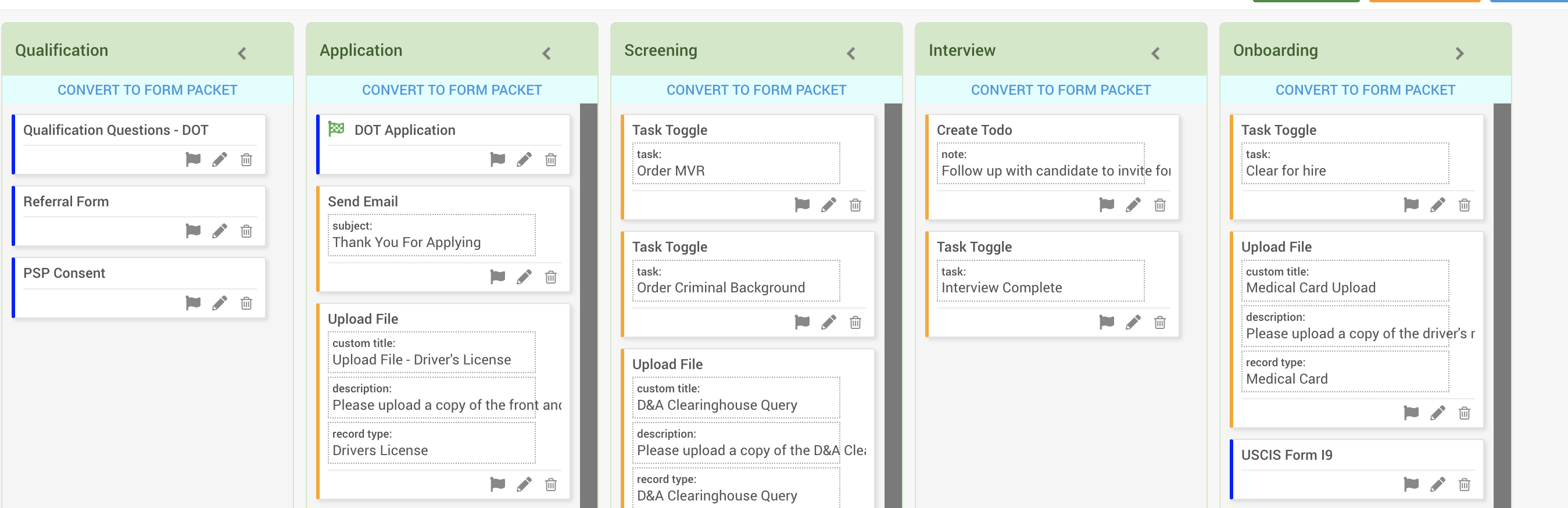1568x508 pixels.
Task: Click the Screening column scrollbar
Action: click(x=893, y=305)
